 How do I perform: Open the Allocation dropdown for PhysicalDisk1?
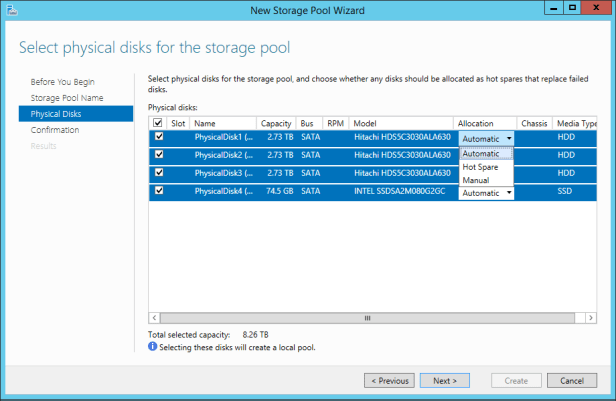click(x=509, y=139)
